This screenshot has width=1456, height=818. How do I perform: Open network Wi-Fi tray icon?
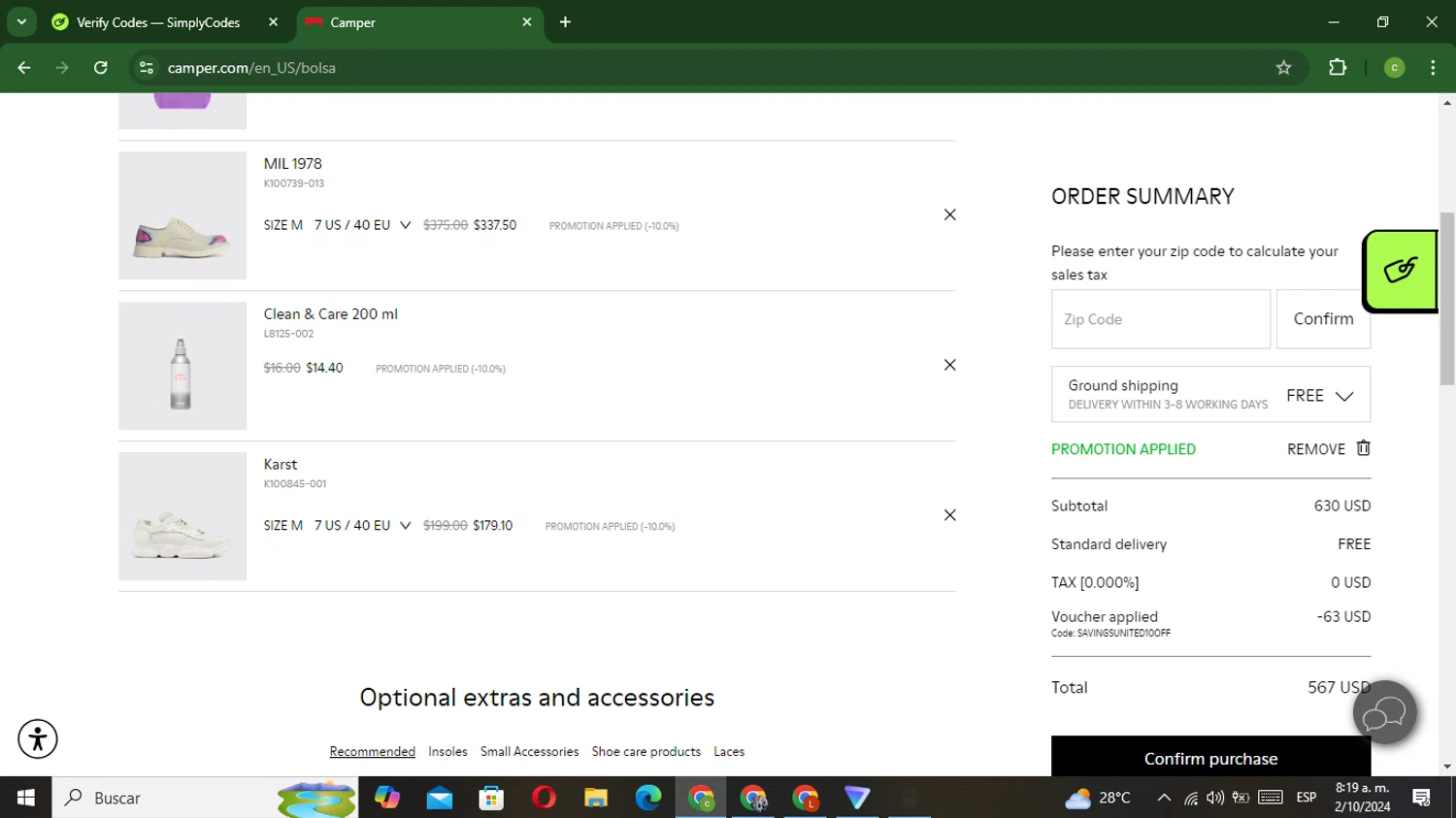tap(1190, 799)
